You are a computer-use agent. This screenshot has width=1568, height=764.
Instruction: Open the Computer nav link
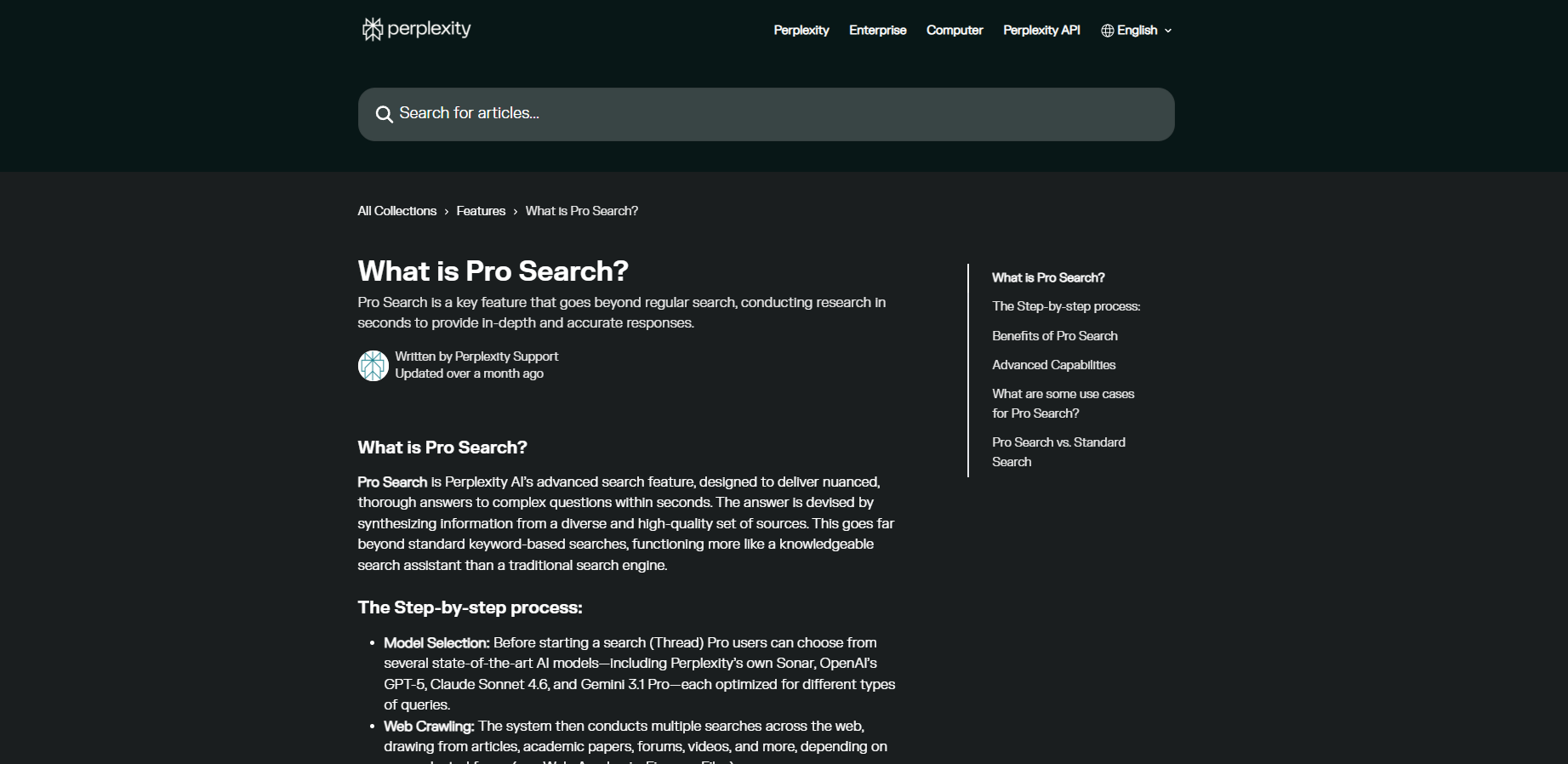955,31
